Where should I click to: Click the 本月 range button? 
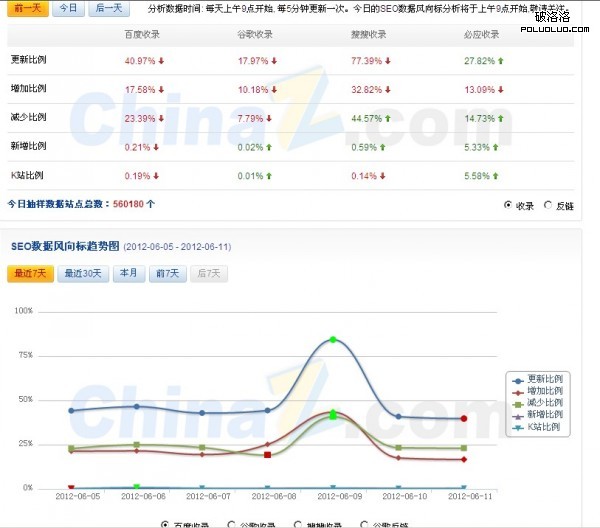tap(128, 274)
